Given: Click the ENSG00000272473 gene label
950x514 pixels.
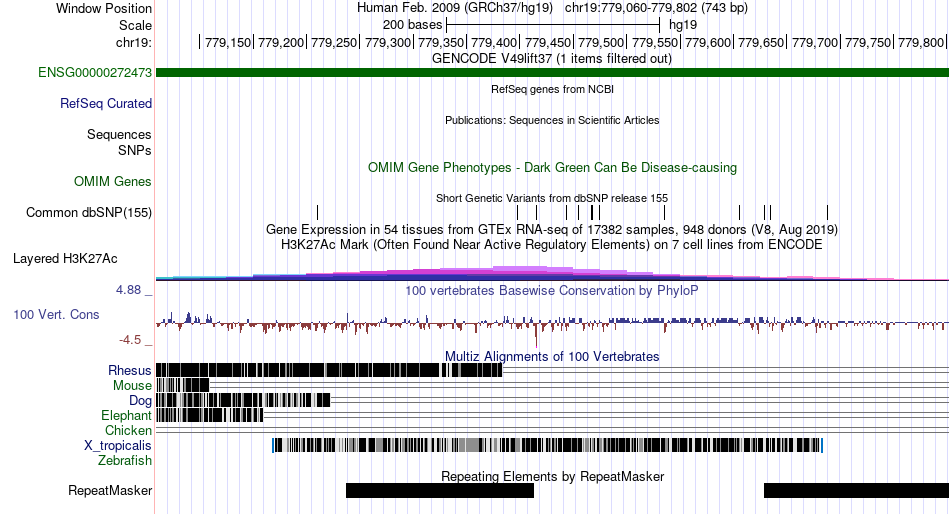Looking at the screenshot, I should 95,72.
